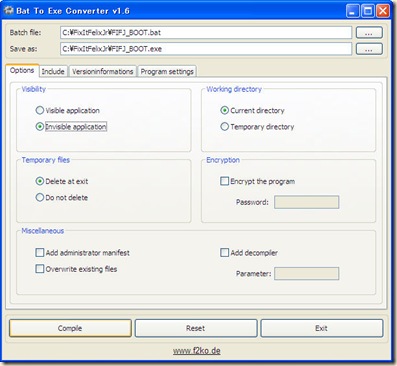This screenshot has height=366, width=397.
Task: Tick the Add administrator manifest checkbox
Action: [40, 253]
